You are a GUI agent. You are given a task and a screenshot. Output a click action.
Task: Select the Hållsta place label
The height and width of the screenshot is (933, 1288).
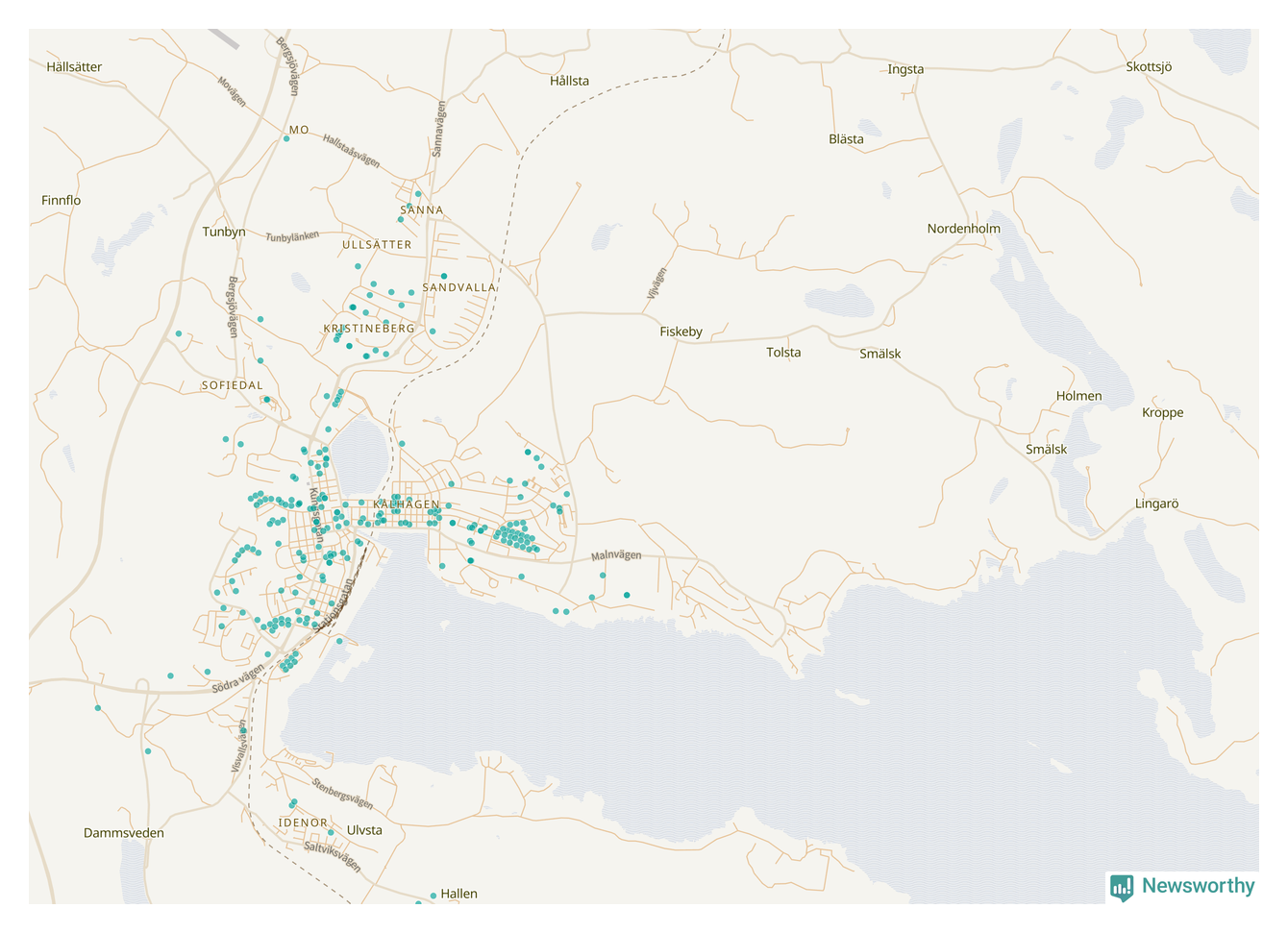pos(569,81)
